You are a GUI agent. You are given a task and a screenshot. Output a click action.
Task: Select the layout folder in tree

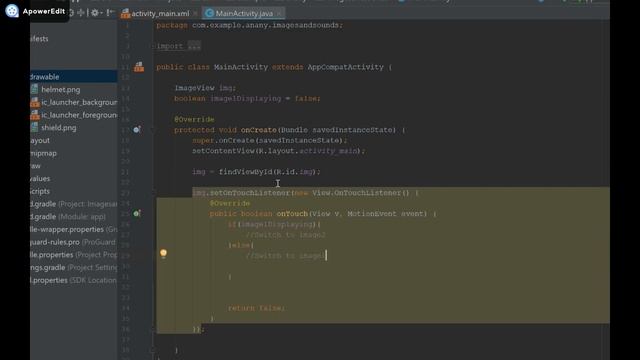point(40,140)
